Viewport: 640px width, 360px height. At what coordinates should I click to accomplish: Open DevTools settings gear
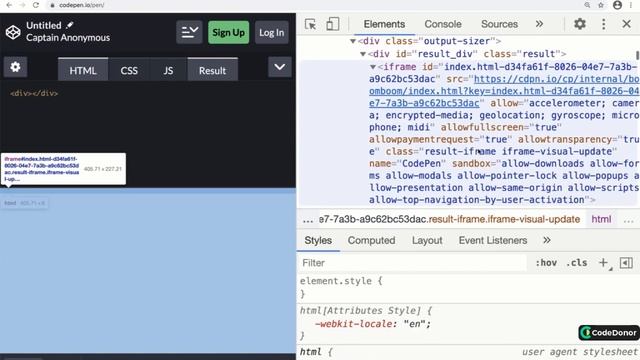point(580,24)
